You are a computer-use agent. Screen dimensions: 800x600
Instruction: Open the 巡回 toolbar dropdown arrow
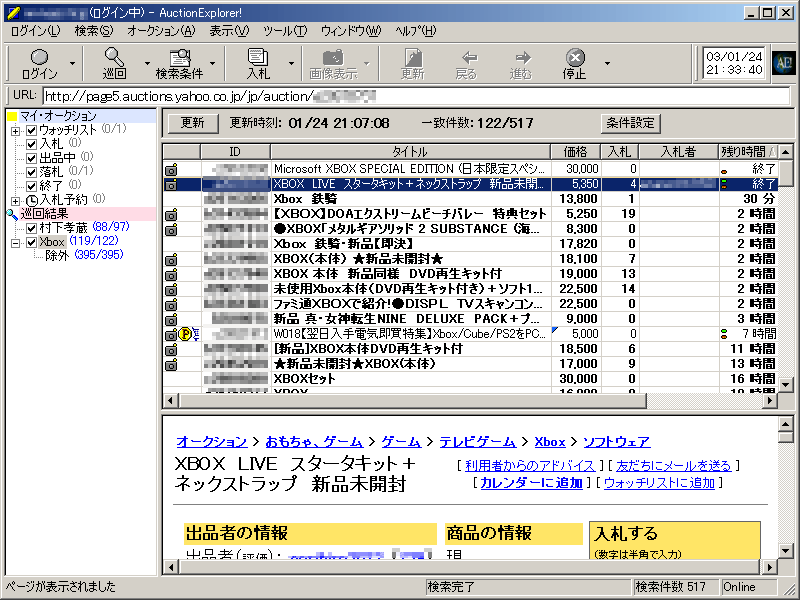pos(147,63)
